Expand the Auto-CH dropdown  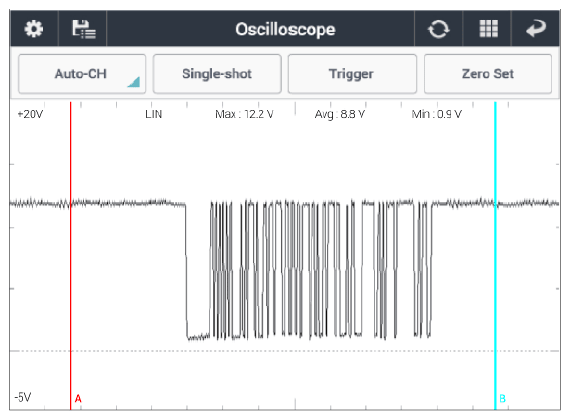(x=82, y=74)
